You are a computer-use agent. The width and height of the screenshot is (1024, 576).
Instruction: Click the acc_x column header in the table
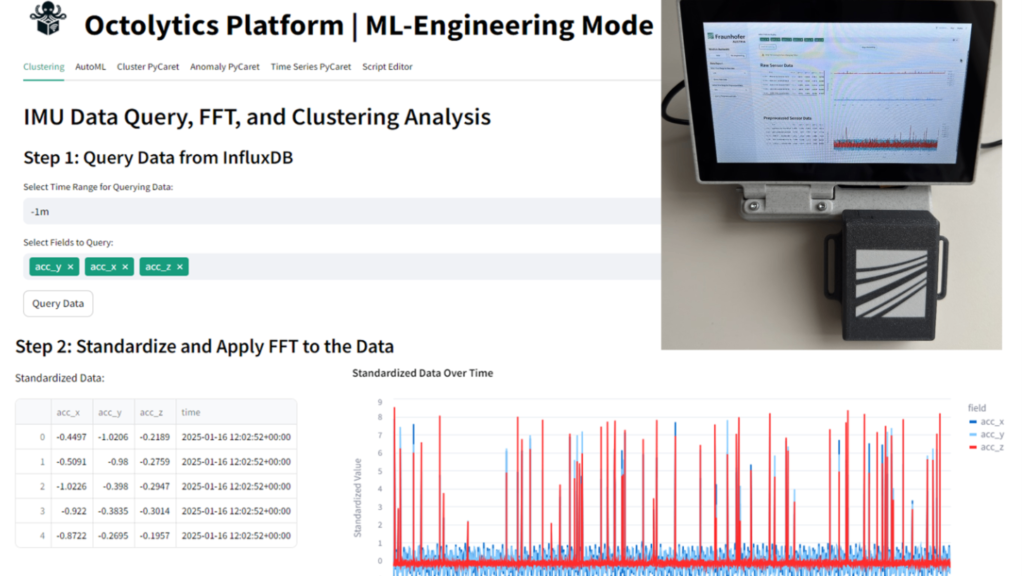66,411
